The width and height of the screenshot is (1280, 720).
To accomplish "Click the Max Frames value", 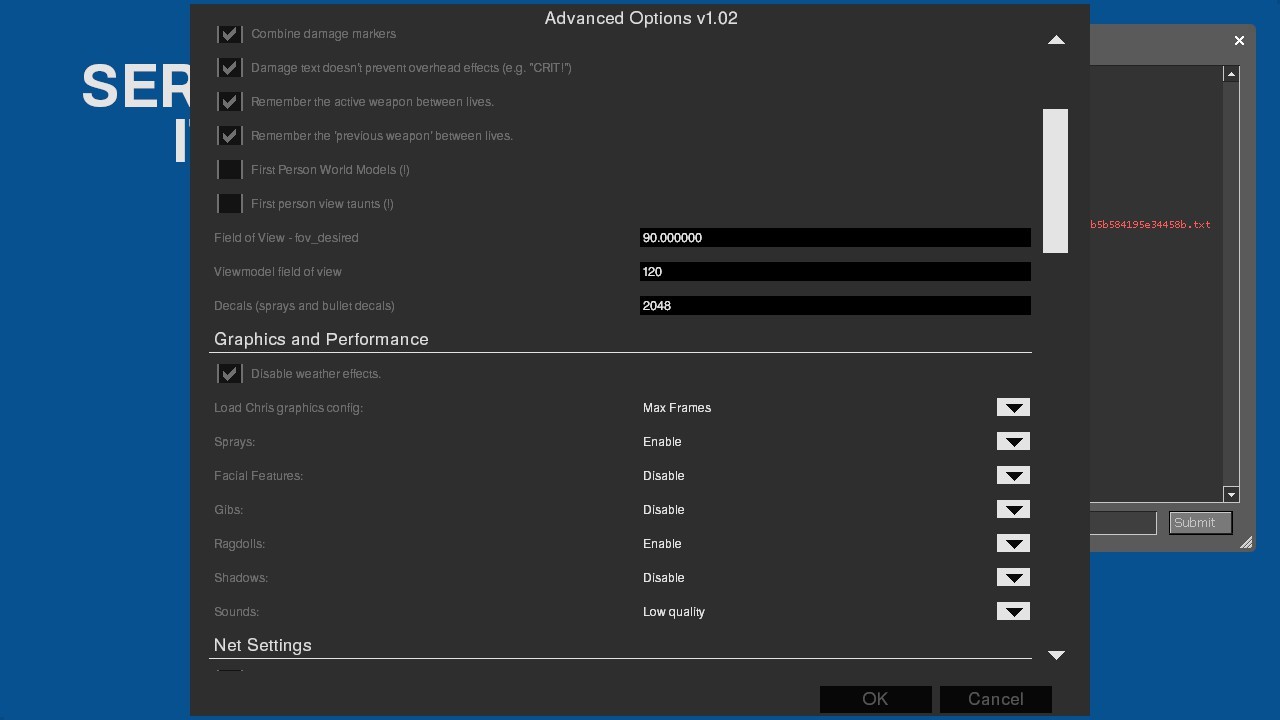I will pyautogui.click(x=677, y=408).
